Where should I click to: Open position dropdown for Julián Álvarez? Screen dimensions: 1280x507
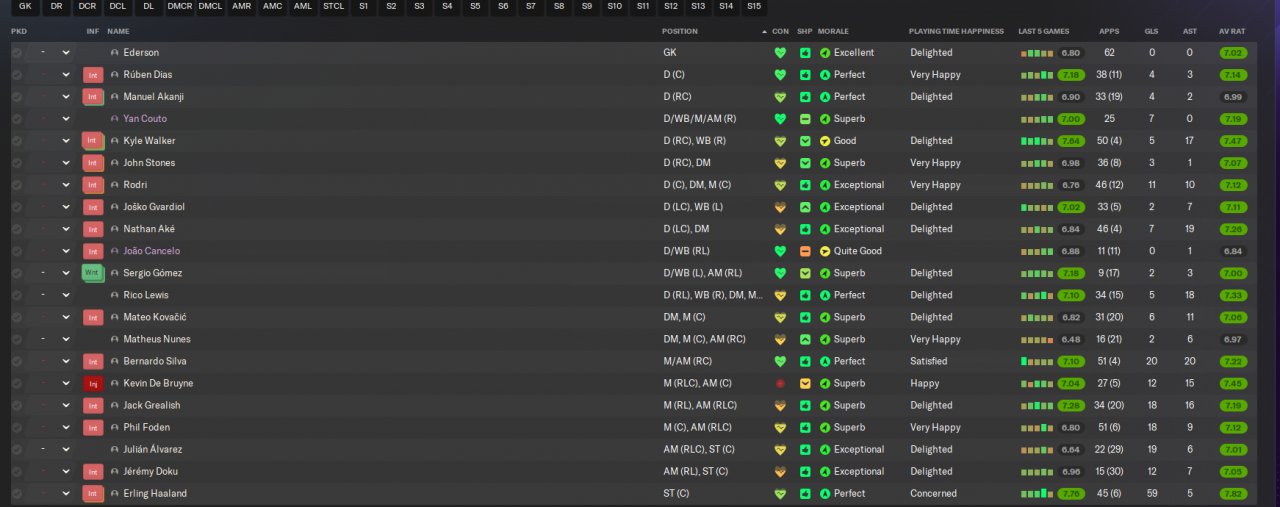tap(66, 449)
